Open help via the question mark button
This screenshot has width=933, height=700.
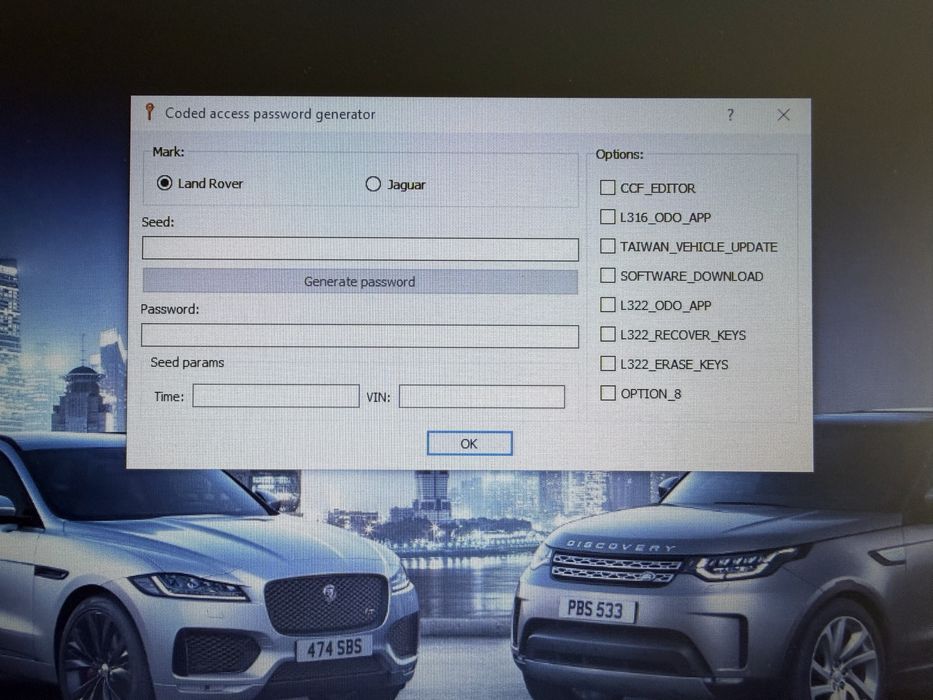tap(731, 115)
